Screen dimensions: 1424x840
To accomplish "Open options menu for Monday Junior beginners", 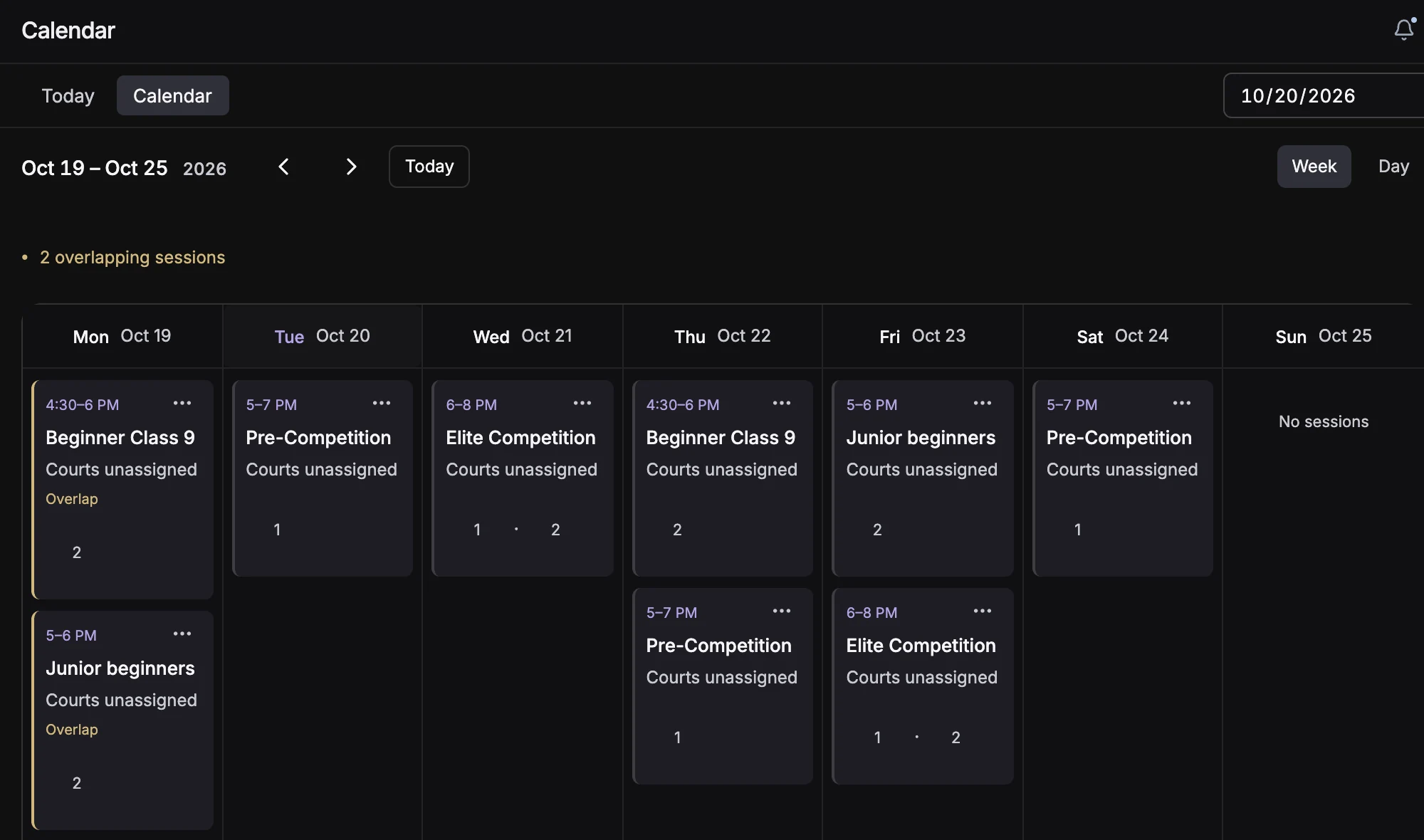I will (x=182, y=634).
